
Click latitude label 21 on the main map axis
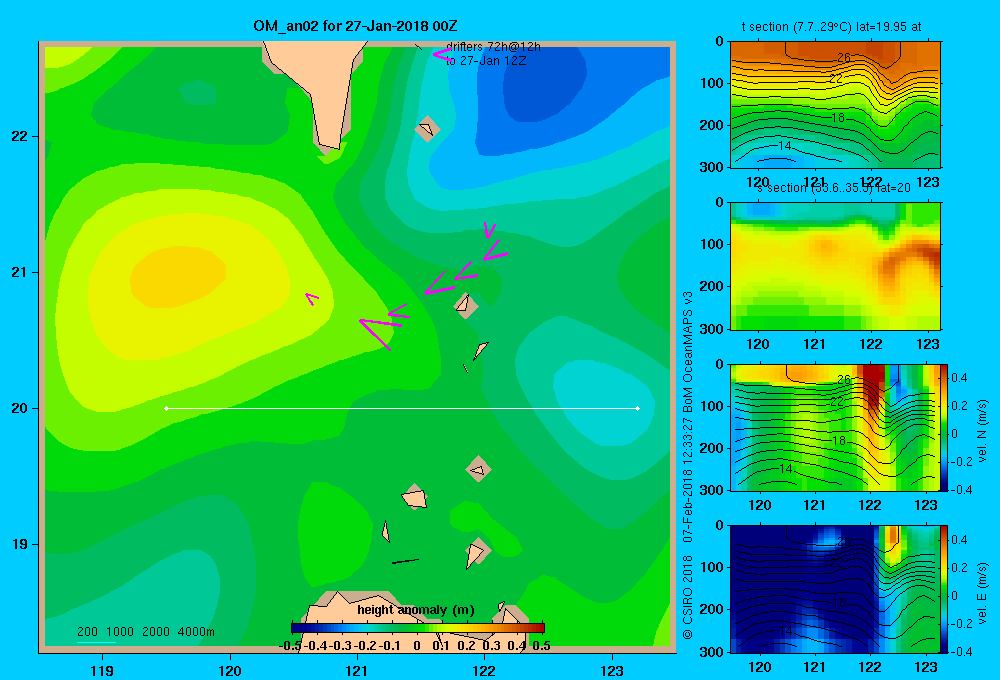point(19,272)
